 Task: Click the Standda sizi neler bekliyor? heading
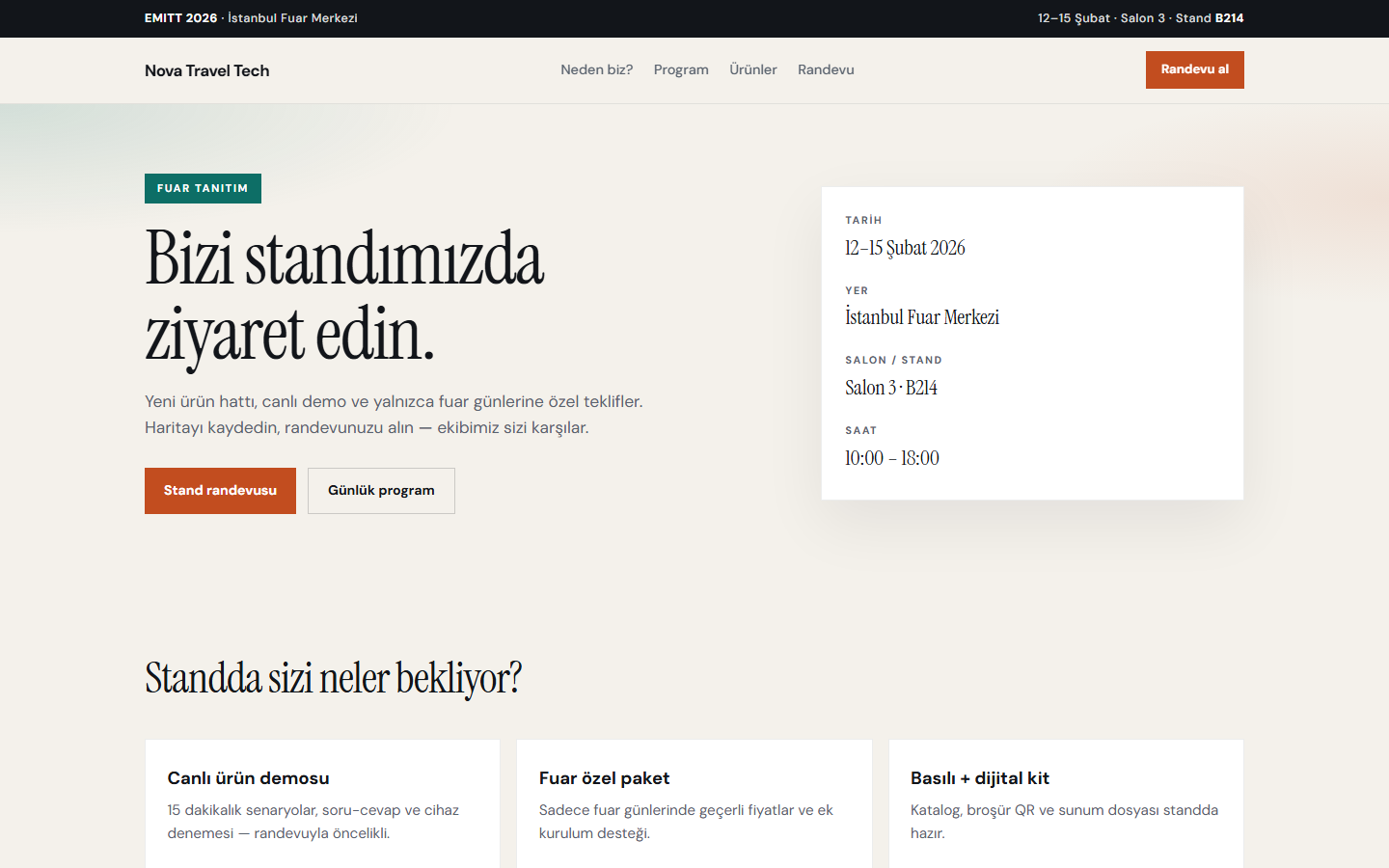coord(333,678)
